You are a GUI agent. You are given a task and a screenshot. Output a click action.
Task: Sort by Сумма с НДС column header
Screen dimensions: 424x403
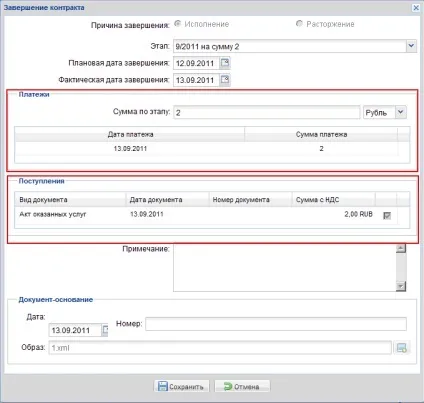334,200
